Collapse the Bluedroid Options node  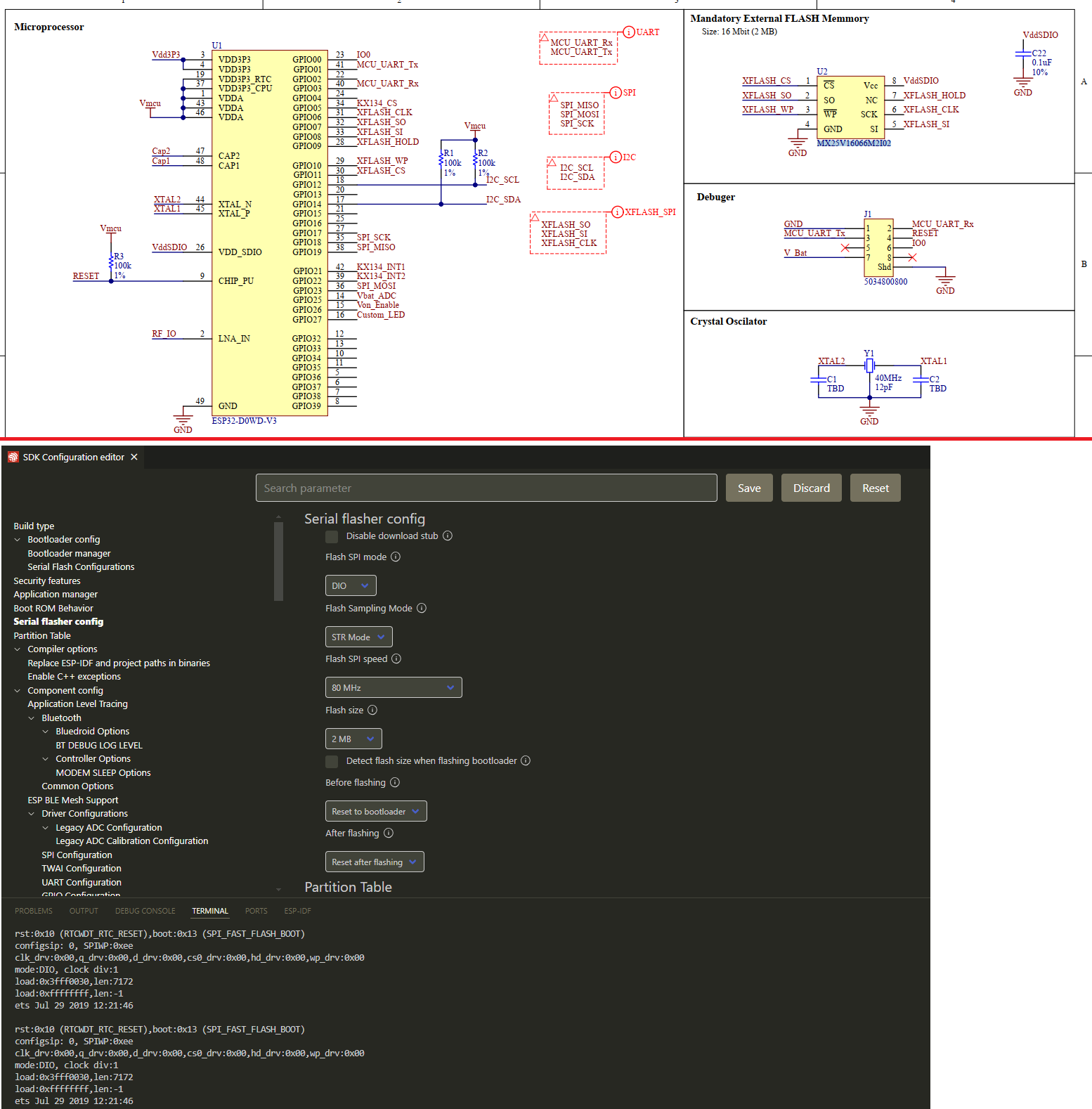[46, 732]
